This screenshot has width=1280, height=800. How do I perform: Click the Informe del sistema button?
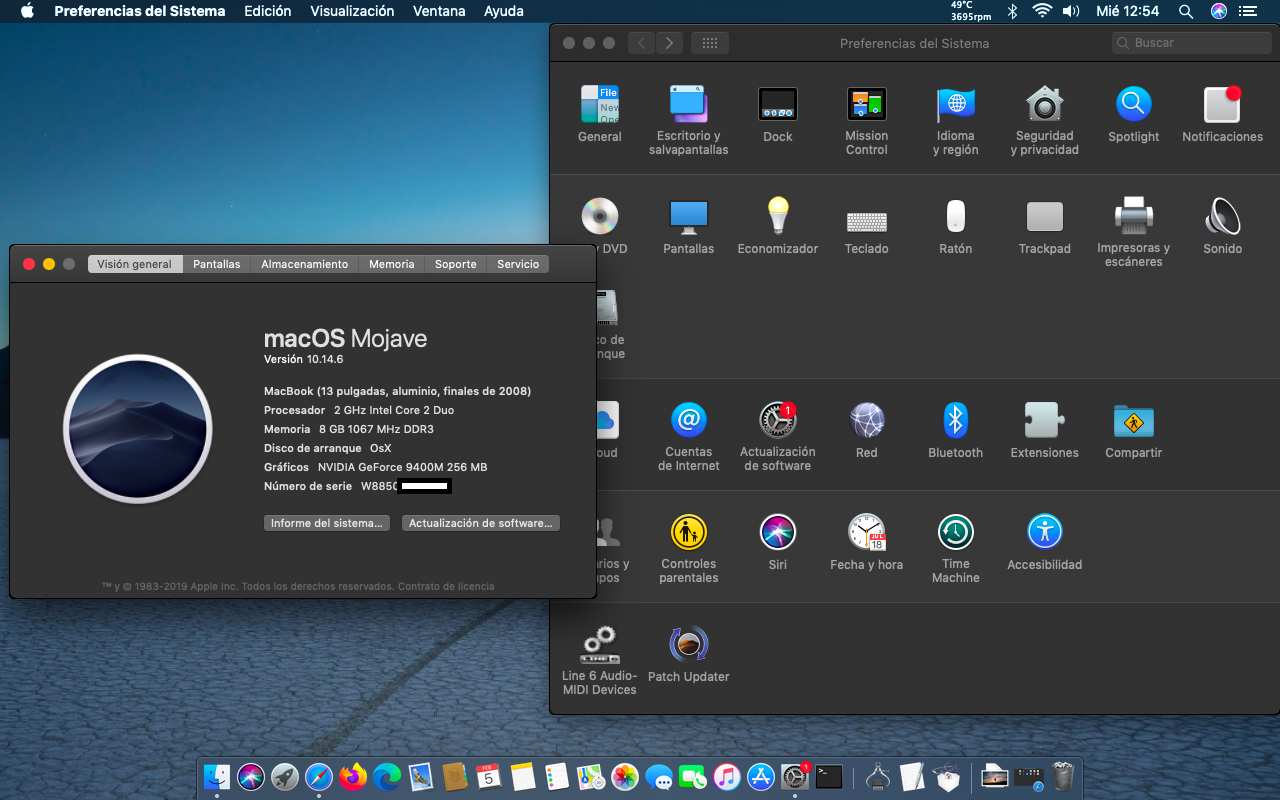[x=327, y=523]
